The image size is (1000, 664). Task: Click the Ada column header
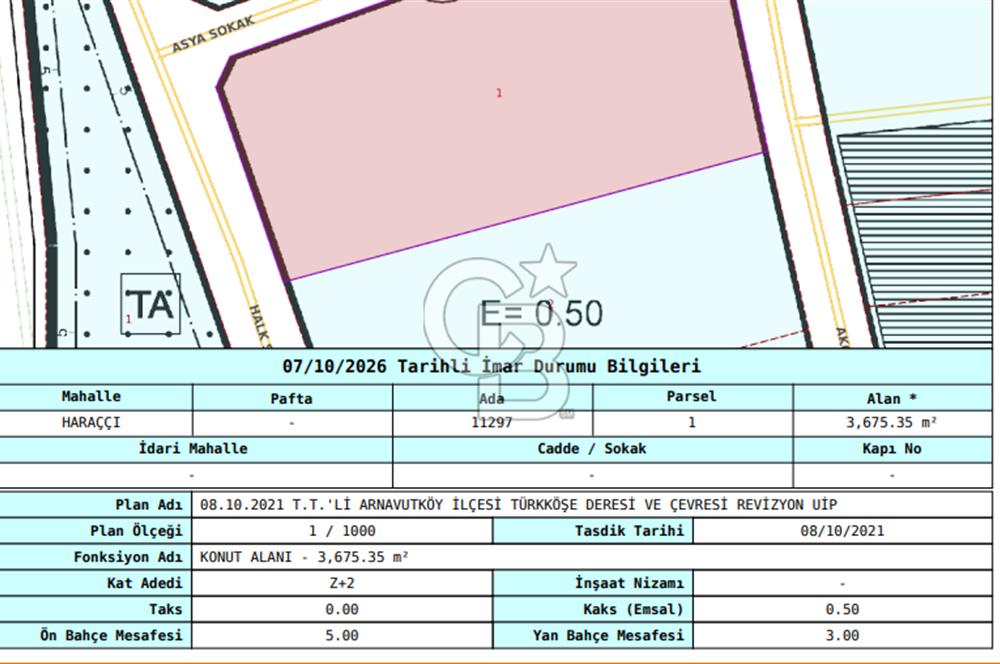492,399
